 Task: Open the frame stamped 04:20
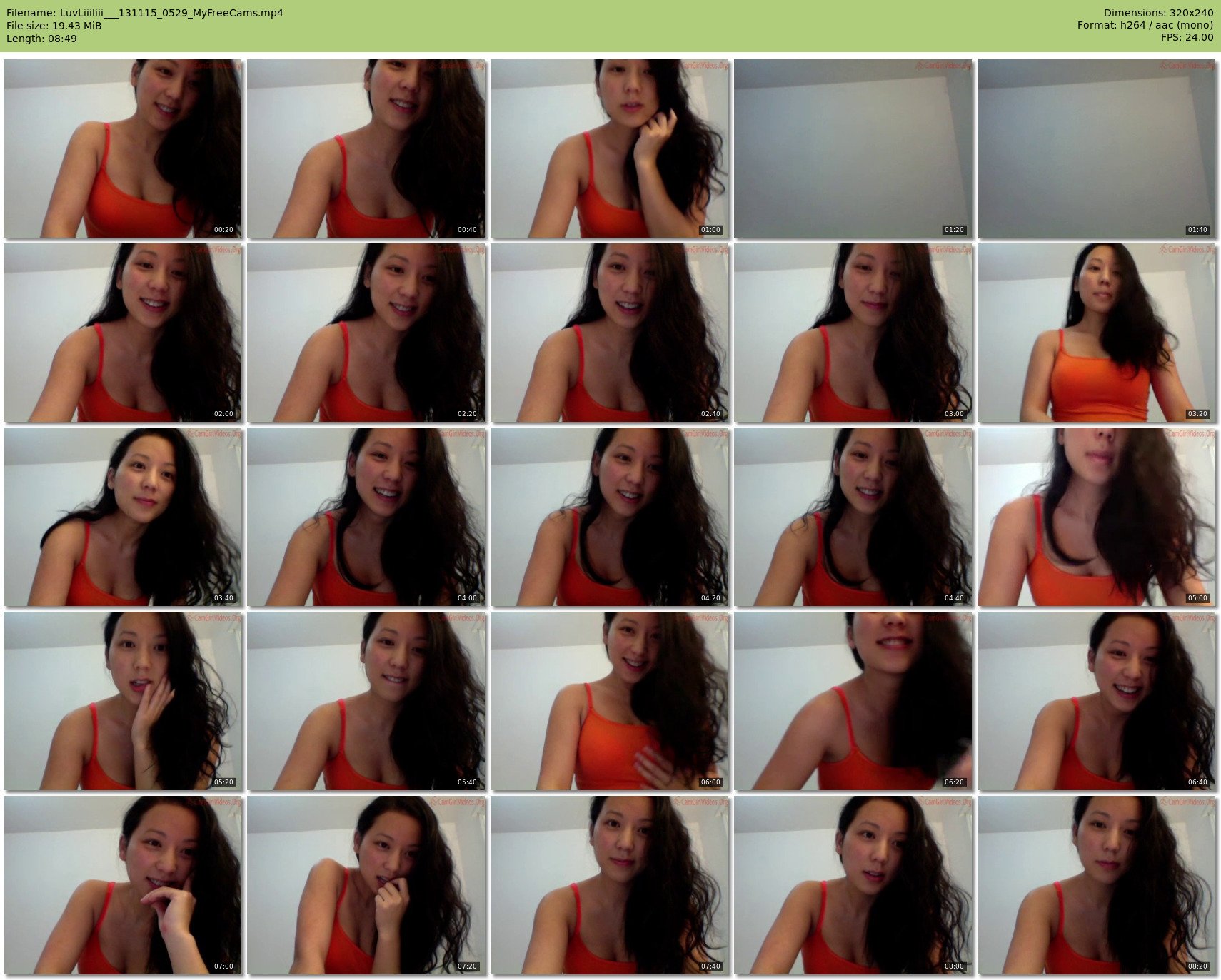610,517
